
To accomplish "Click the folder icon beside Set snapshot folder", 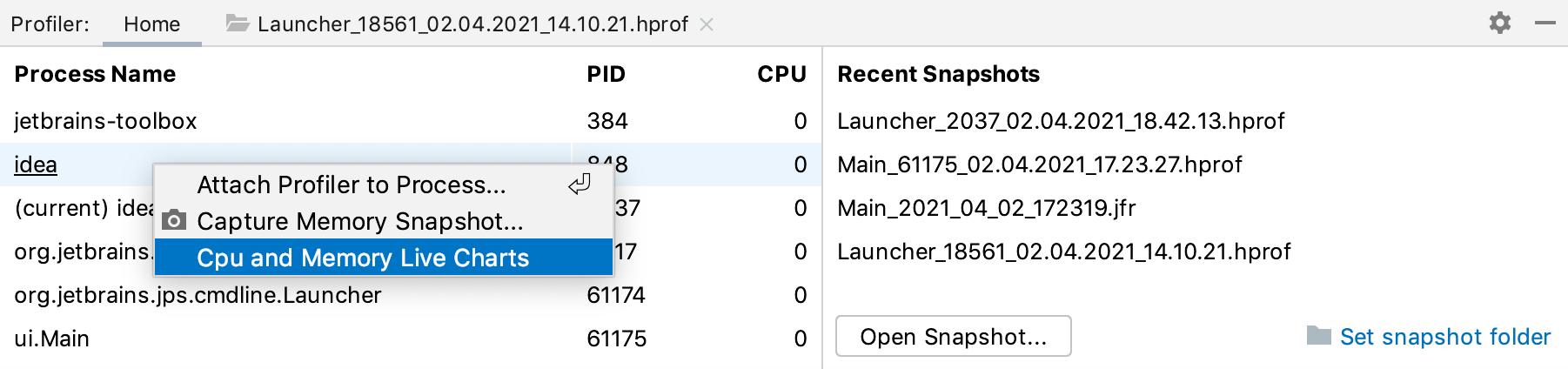I will tap(1319, 336).
